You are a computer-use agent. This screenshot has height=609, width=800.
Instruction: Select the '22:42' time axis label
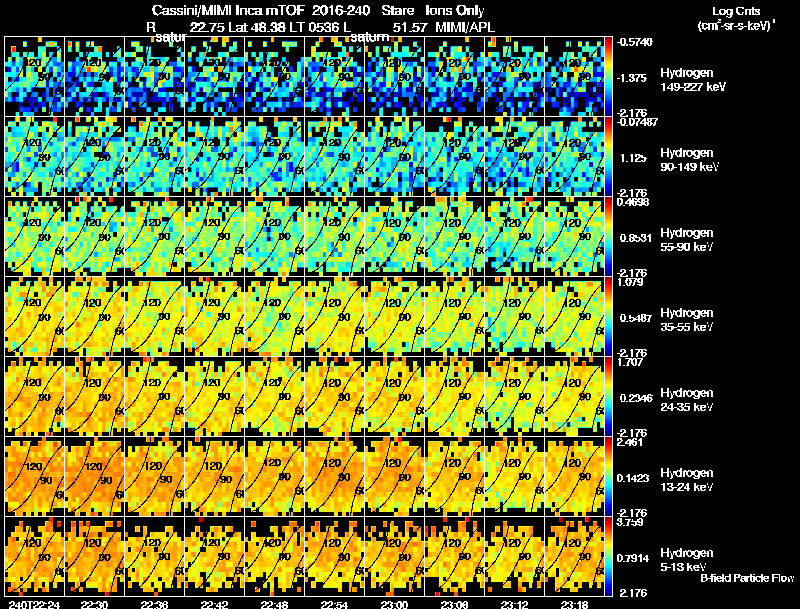214,604
